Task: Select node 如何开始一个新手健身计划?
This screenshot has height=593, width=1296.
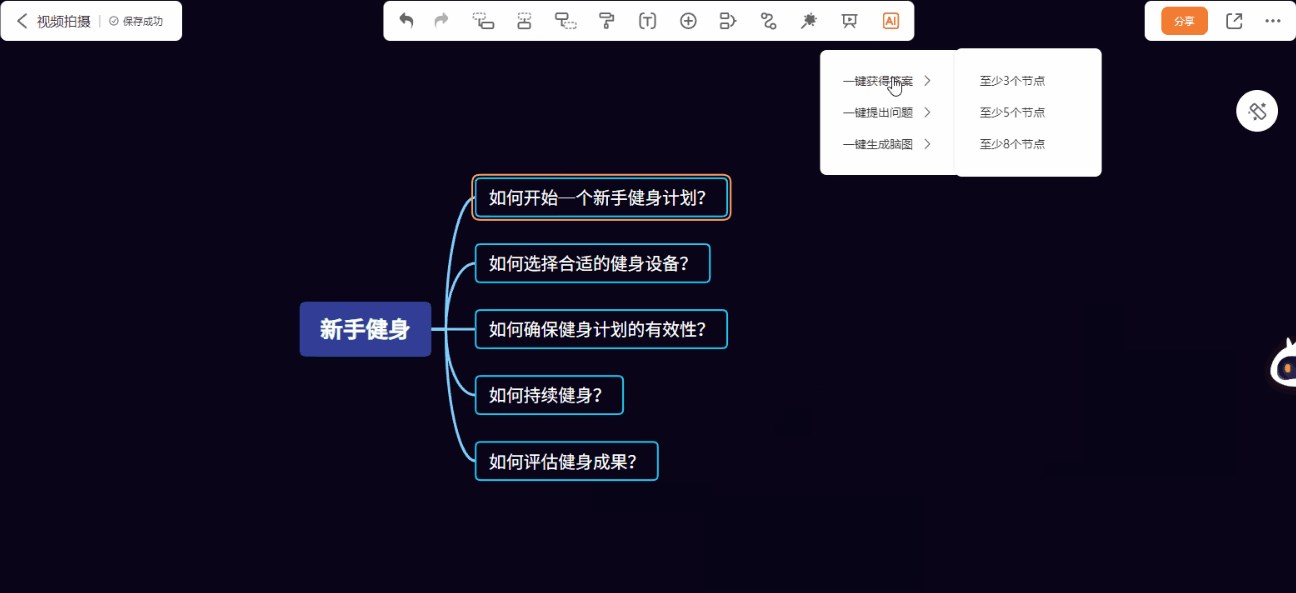Action: (x=601, y=197)
